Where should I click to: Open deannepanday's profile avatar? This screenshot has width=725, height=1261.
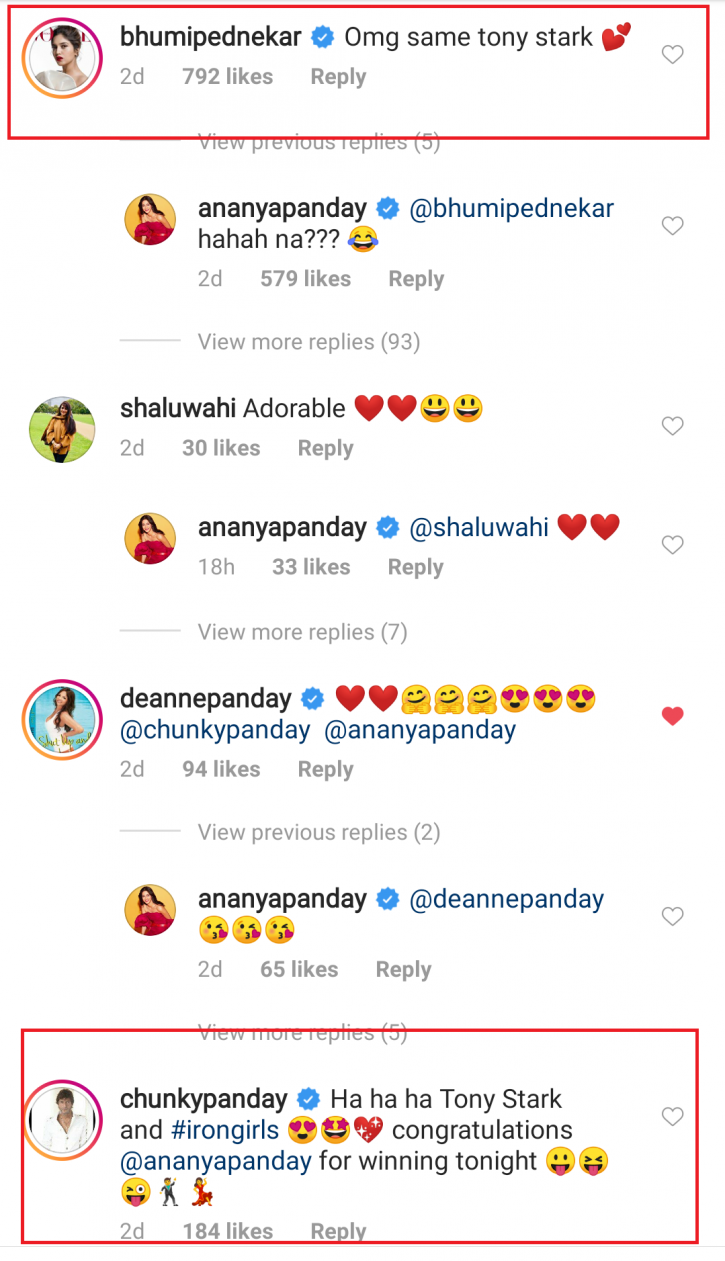click(x=63, y=720)
